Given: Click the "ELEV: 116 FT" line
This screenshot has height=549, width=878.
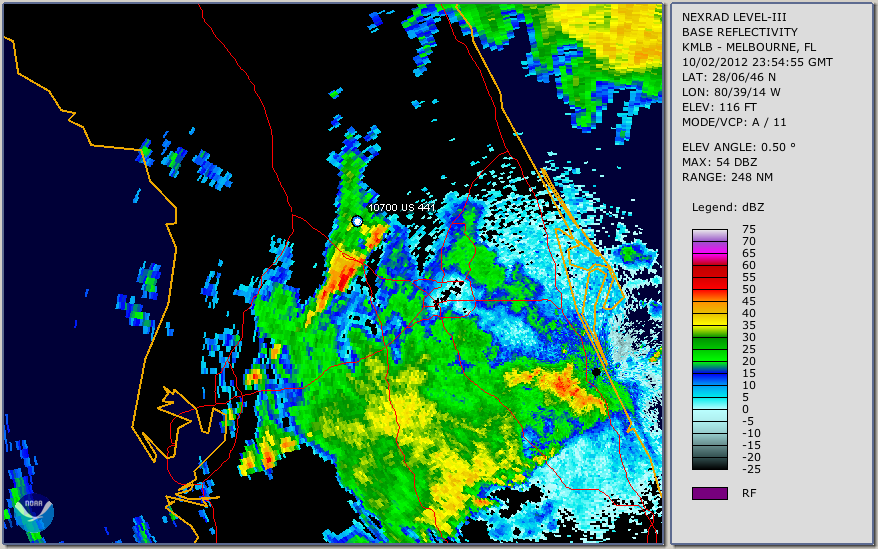Looking at the screenshot, I should point(719,107).
